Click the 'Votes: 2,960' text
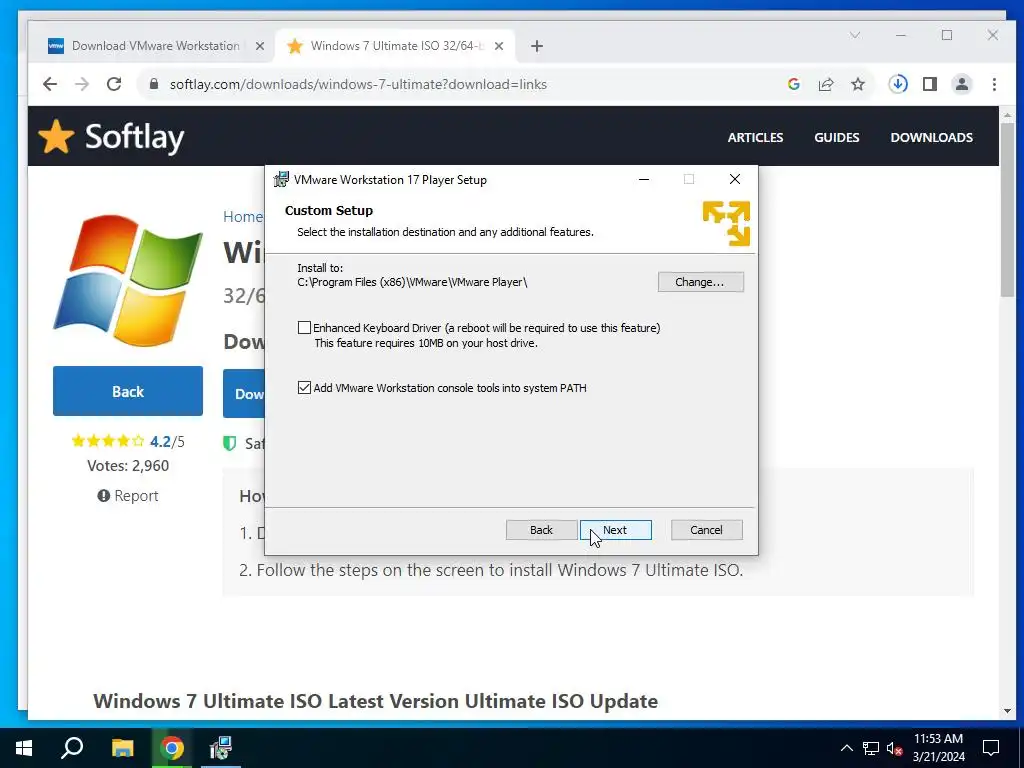The width and height of the screenshot is (1024, 768). 128,466
